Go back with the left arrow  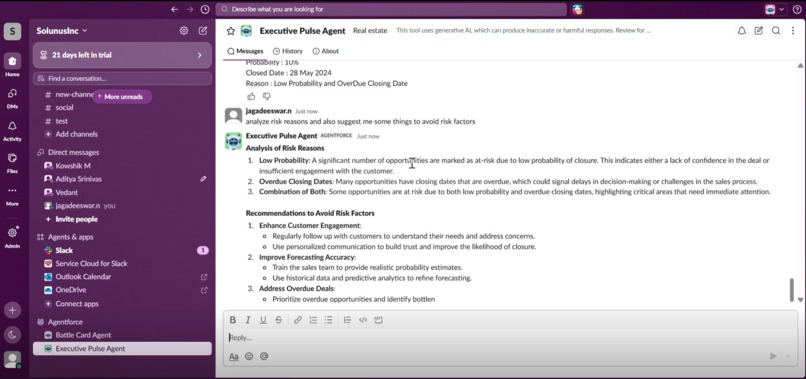click(x=174, y=9)
